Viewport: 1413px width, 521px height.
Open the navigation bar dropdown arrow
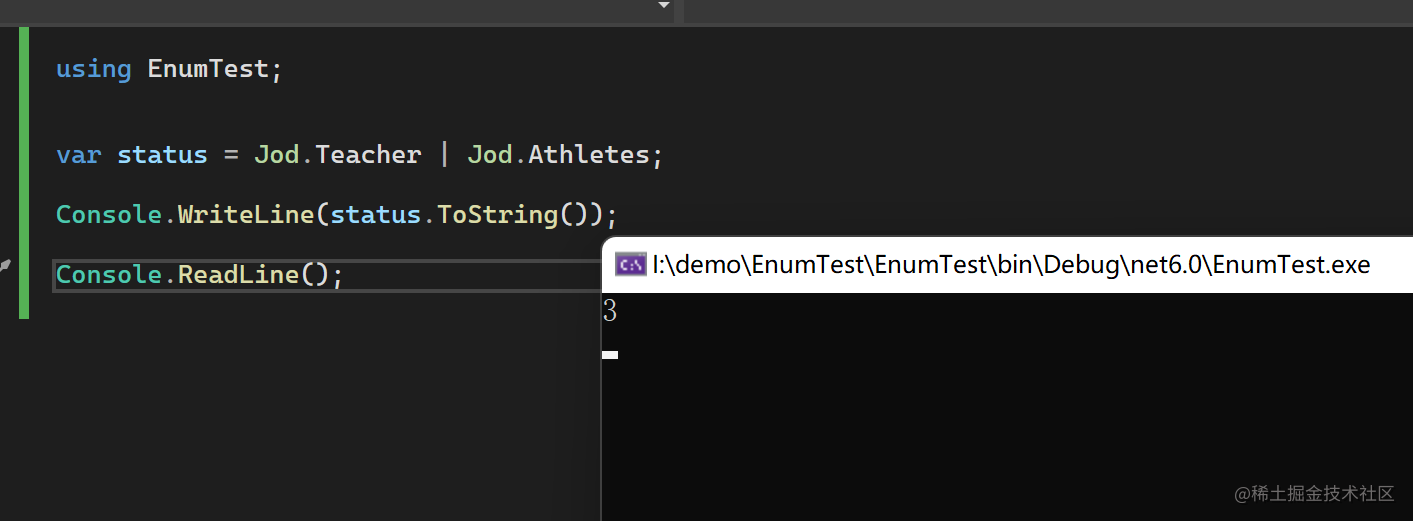click(x=664, y=6)
